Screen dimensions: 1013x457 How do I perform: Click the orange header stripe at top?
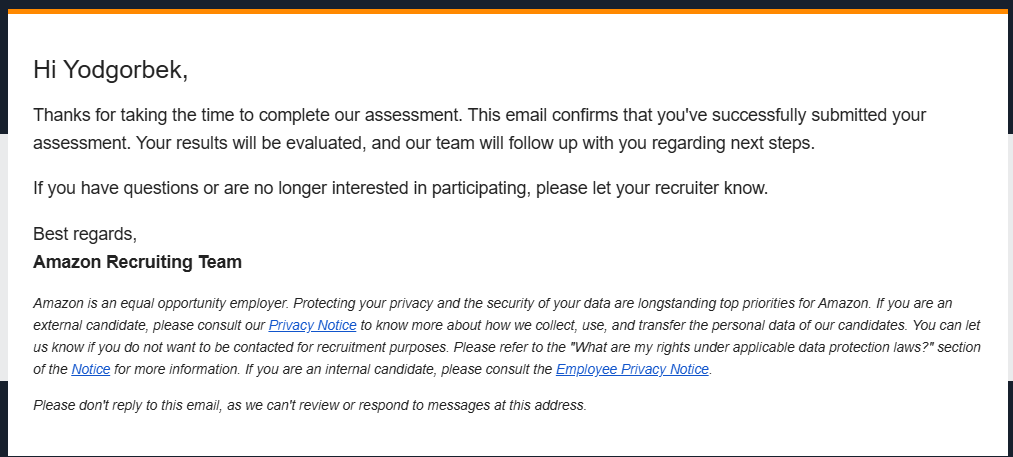pyautogui.click(x=506, y=11)
